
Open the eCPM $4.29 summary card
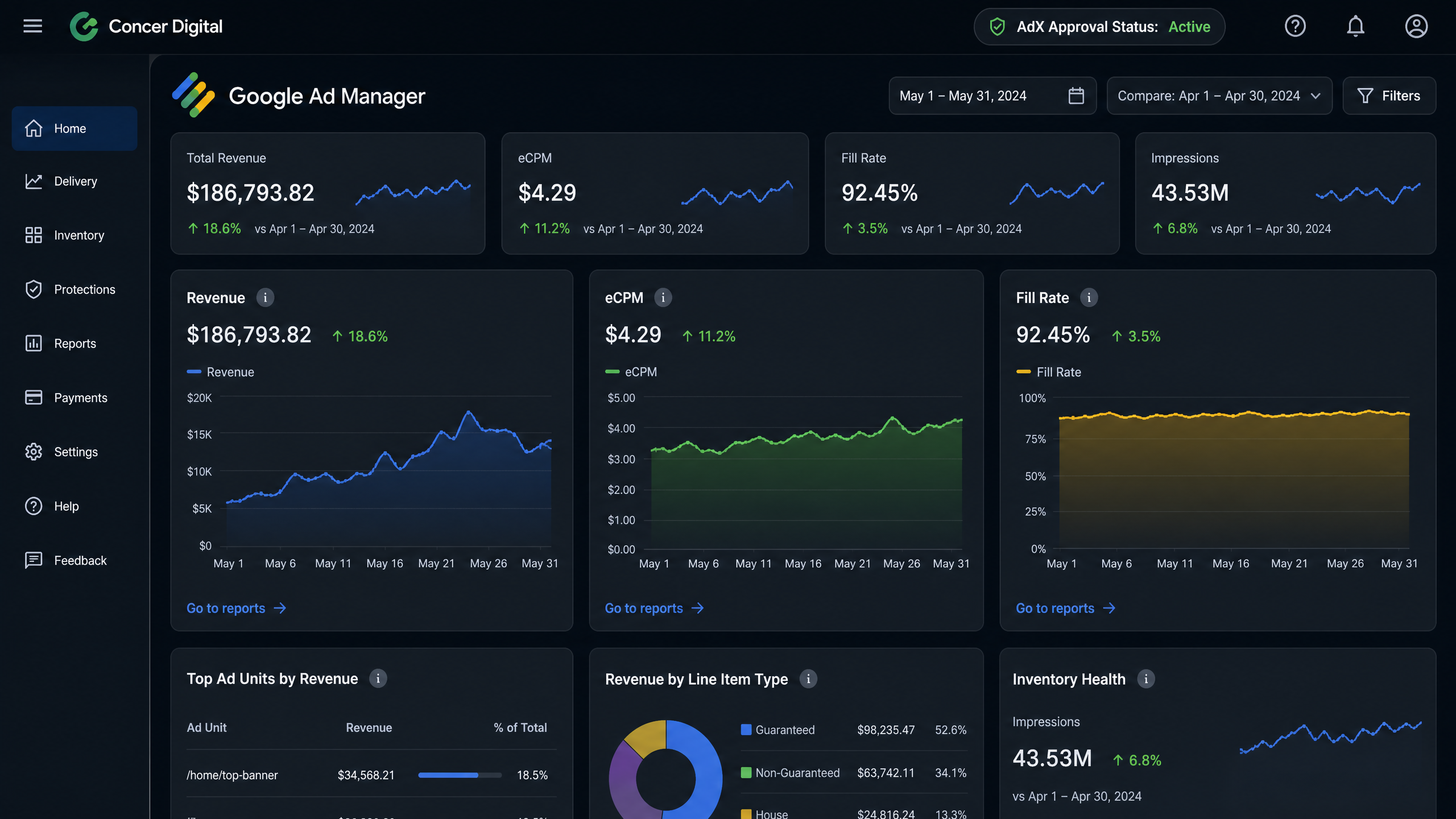(x=655, y=193)
